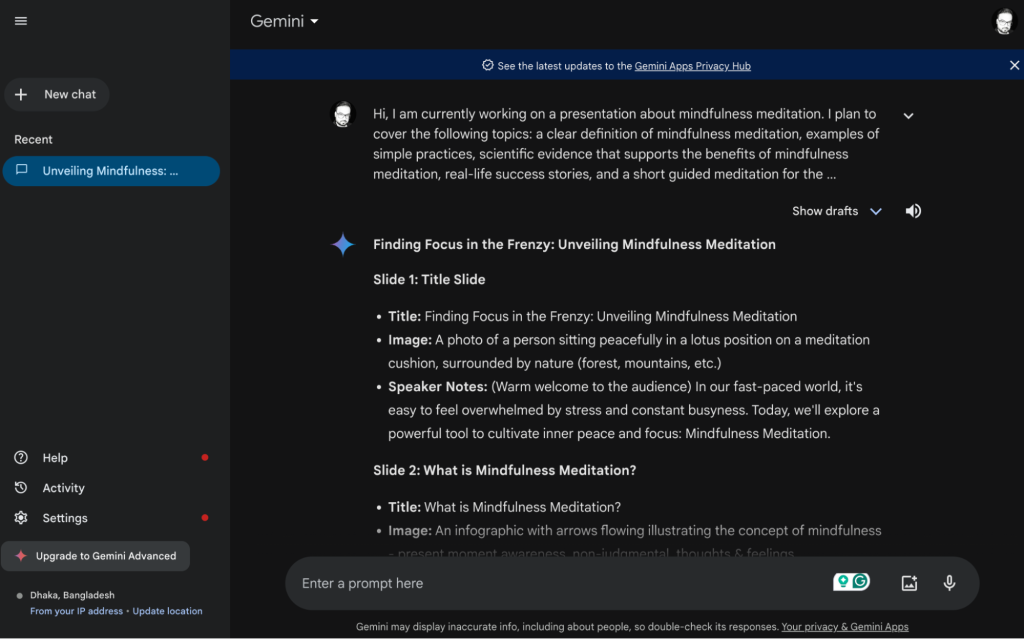Open the Gemini Apps Privacy Hub link

point(692,66)
